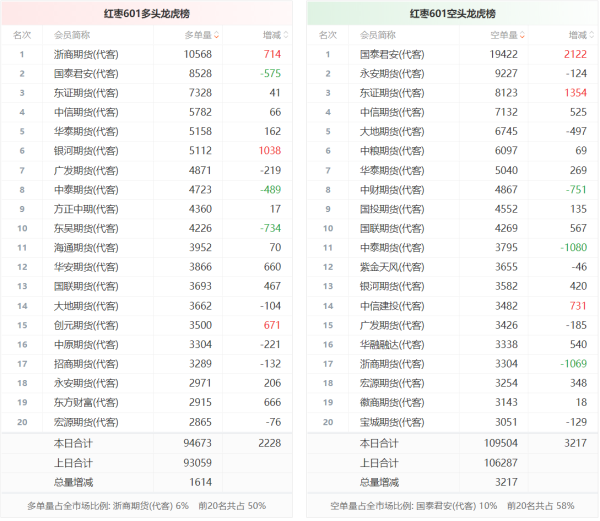Click green change value -1069

[x=574, y=364]
